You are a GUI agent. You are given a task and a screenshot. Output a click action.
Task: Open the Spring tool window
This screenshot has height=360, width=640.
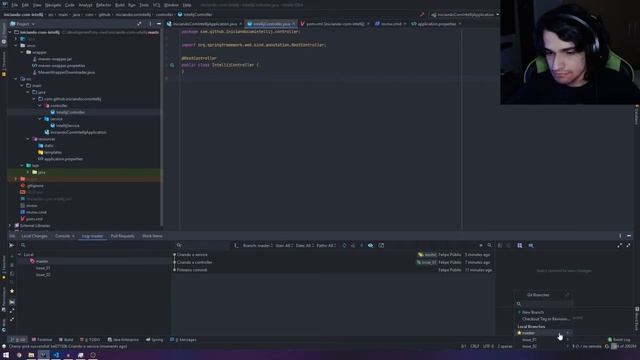[x=155, y=340]
